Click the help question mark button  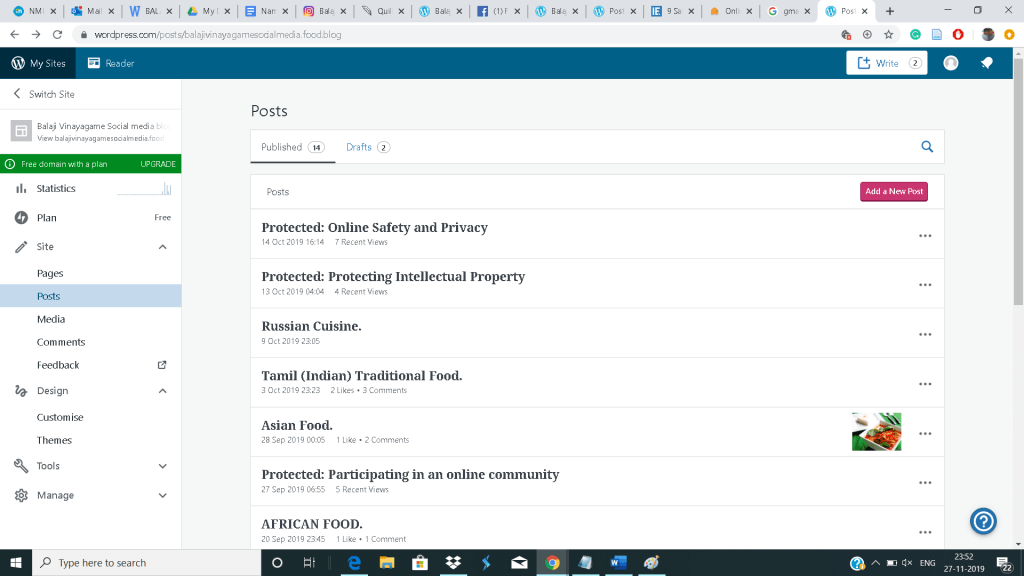click(983, 521)
